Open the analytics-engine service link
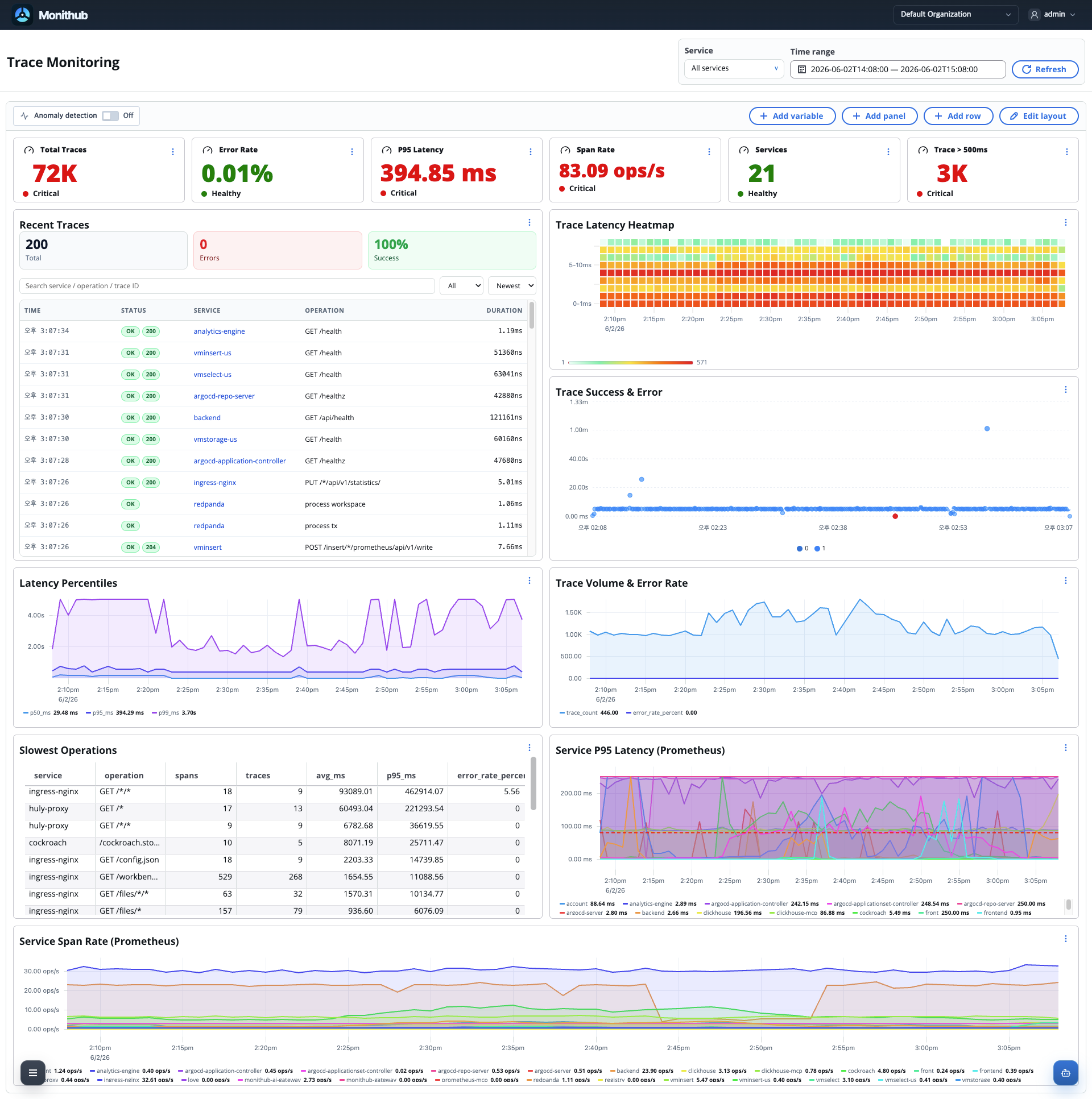The height and width of the screenshot is (1099, 1092). click(x=219, y=331)
